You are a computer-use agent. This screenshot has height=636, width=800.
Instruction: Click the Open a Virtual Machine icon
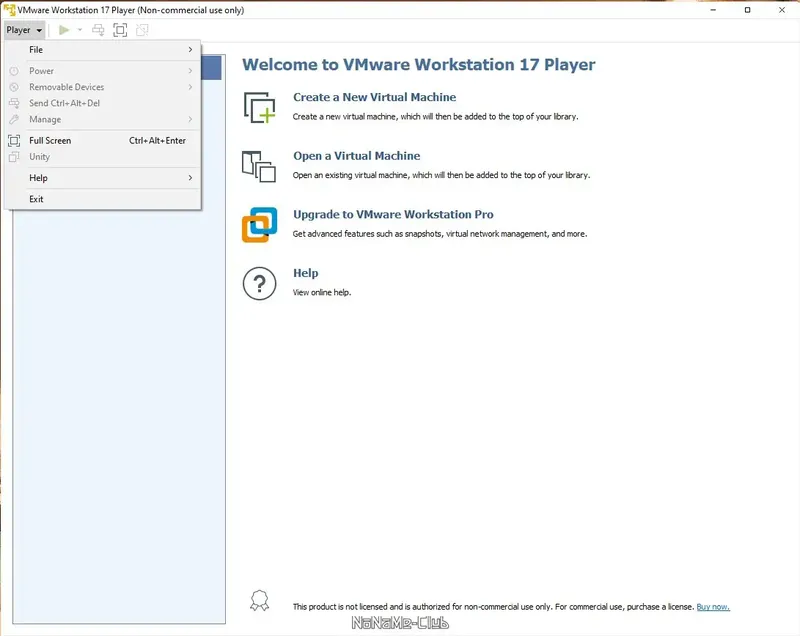click(259, 166)
